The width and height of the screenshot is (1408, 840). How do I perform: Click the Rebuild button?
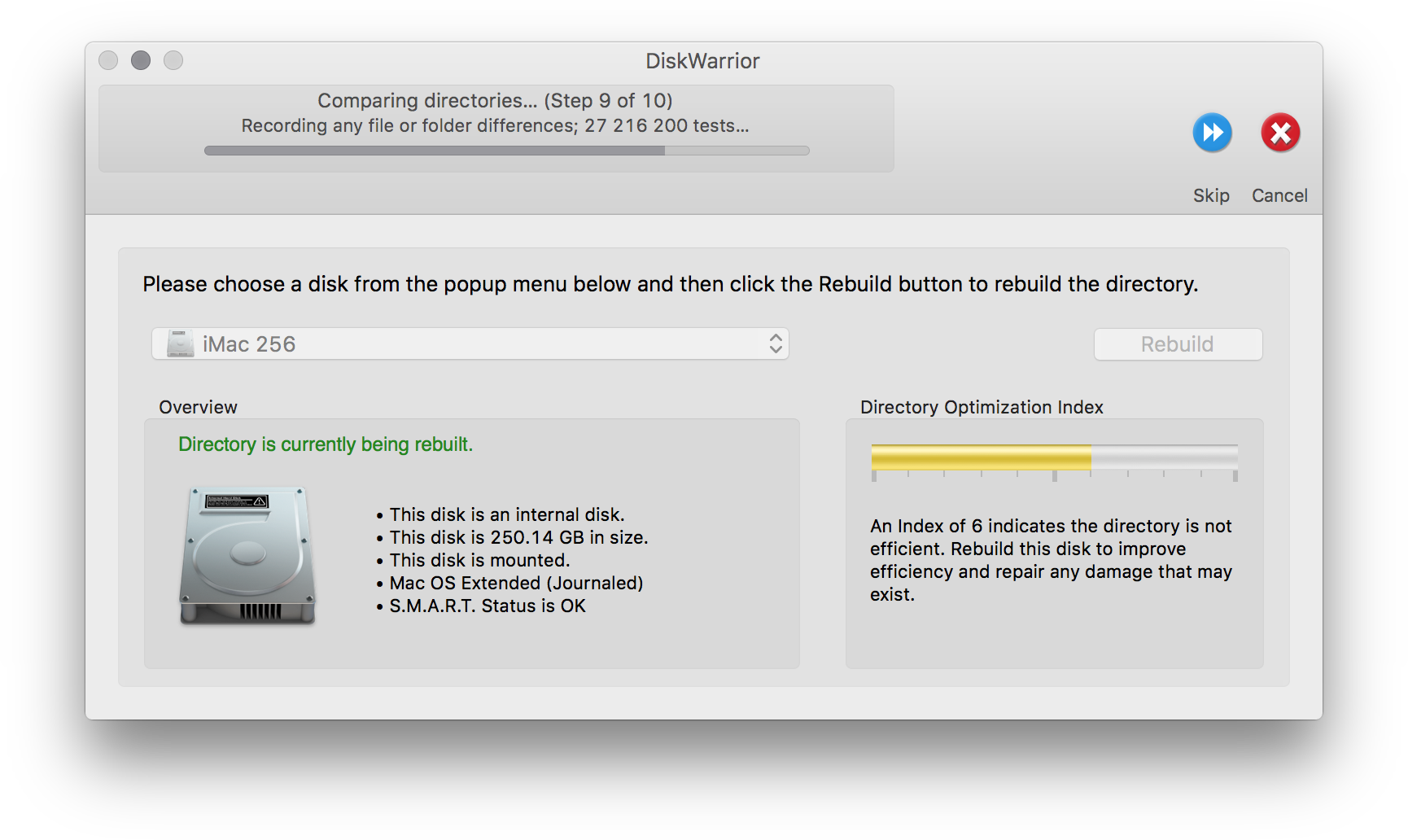click(1178, 344)
